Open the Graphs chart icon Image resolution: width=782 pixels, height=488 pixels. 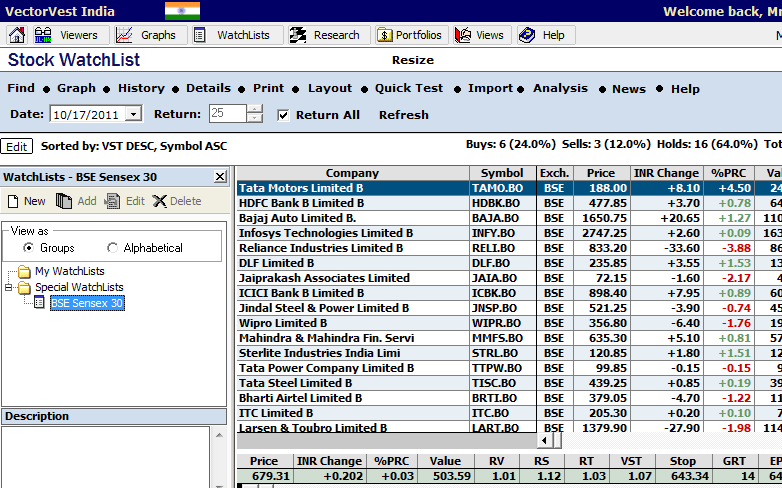tap(146, 35)
